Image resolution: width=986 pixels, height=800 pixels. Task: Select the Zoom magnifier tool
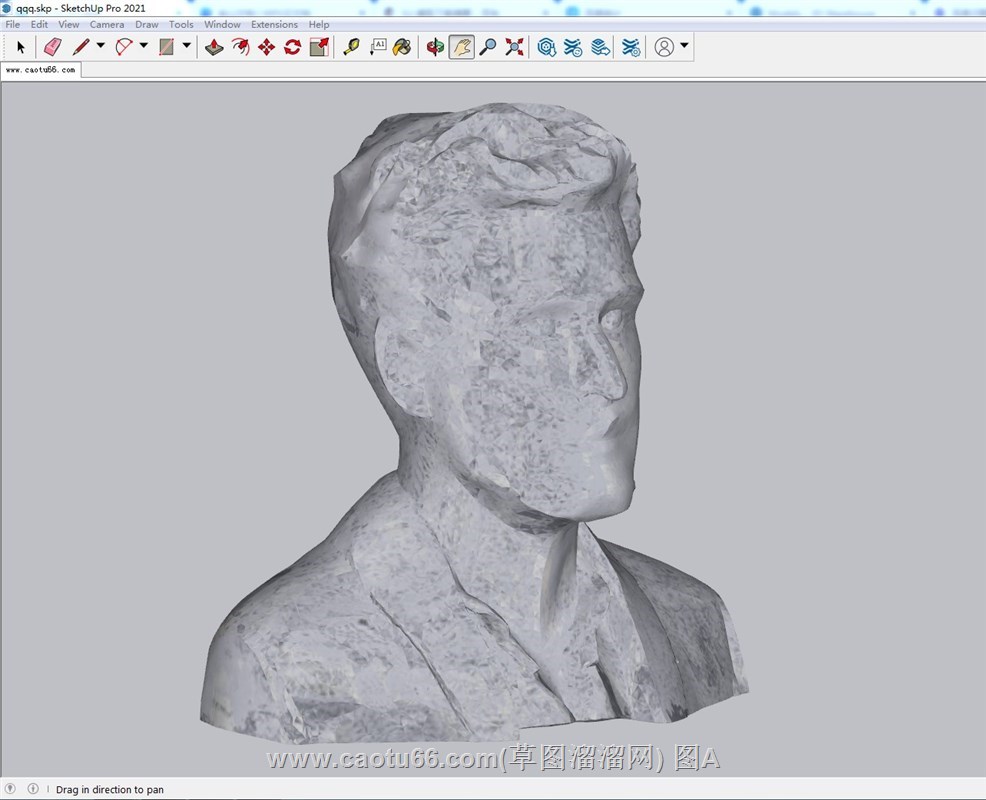tap(488, 47)
